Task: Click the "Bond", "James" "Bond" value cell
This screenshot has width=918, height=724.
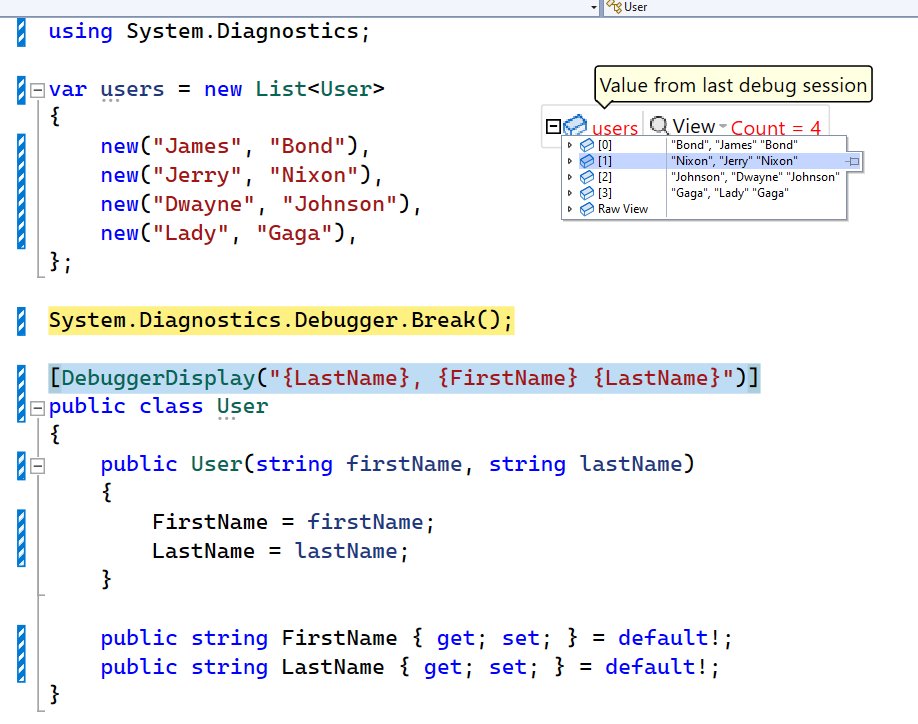Action: tap(734, 145)
